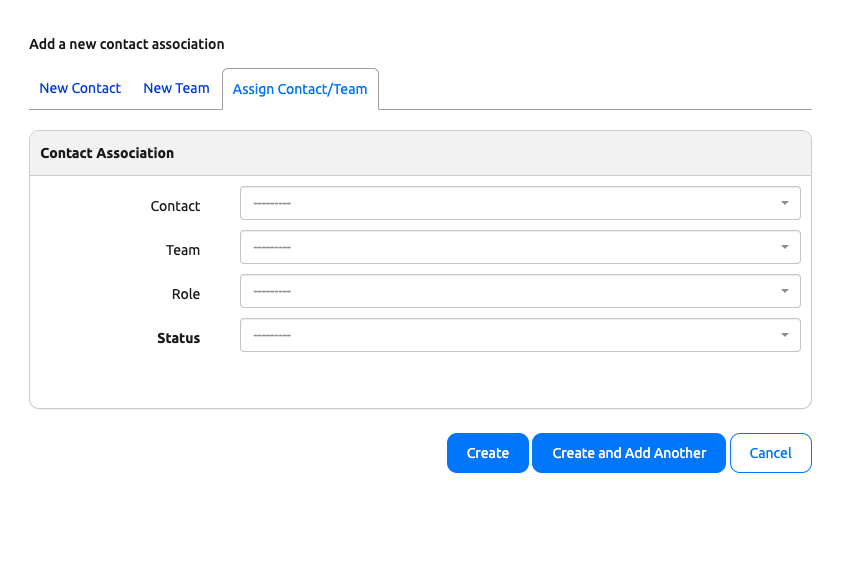
Task: Click the Cancel button
Action: click(770, 452)
